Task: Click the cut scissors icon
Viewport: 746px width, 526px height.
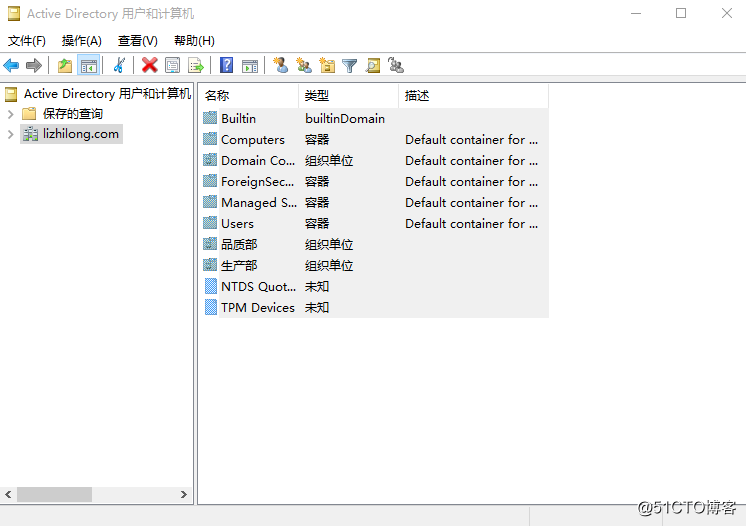Action: coord(119,65)
